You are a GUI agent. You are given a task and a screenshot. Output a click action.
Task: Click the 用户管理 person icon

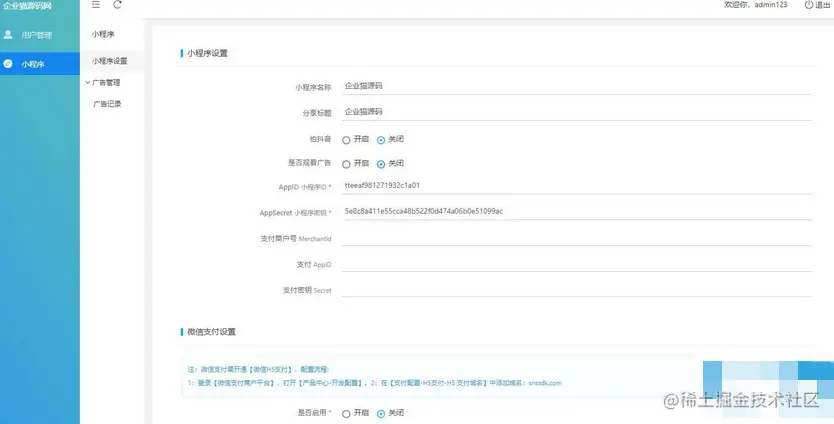pos(8,35)
